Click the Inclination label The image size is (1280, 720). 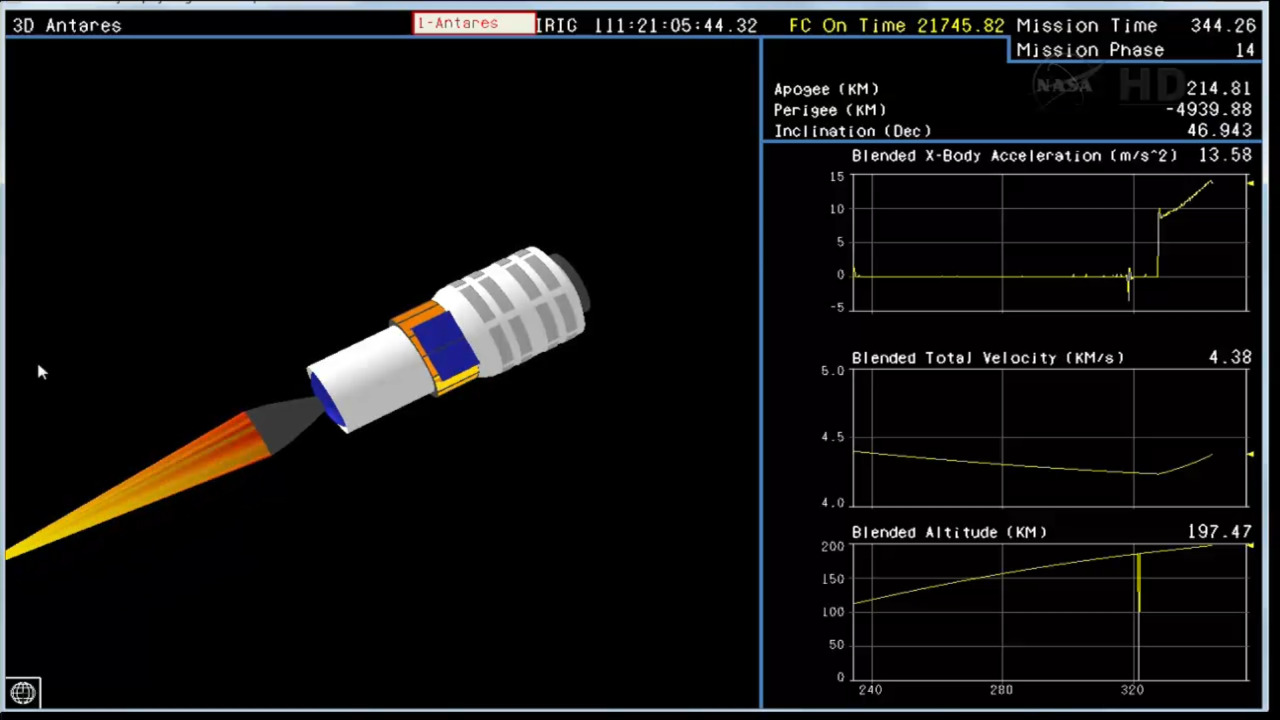852,131
